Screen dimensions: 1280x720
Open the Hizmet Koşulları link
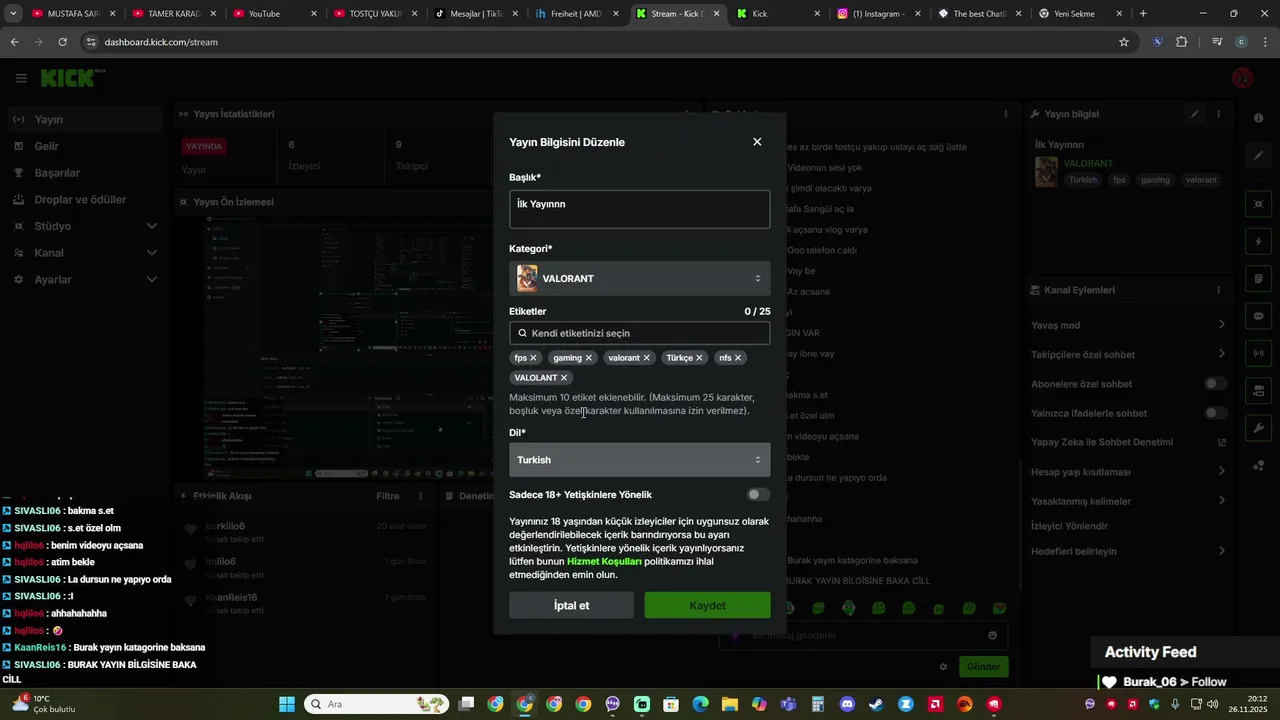[604, 562]
